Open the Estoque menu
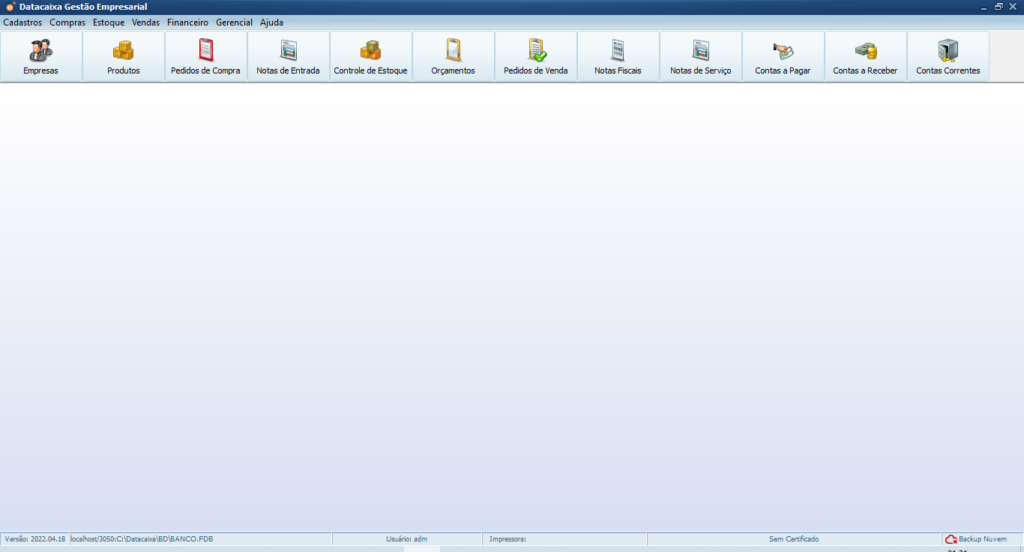 109,22
